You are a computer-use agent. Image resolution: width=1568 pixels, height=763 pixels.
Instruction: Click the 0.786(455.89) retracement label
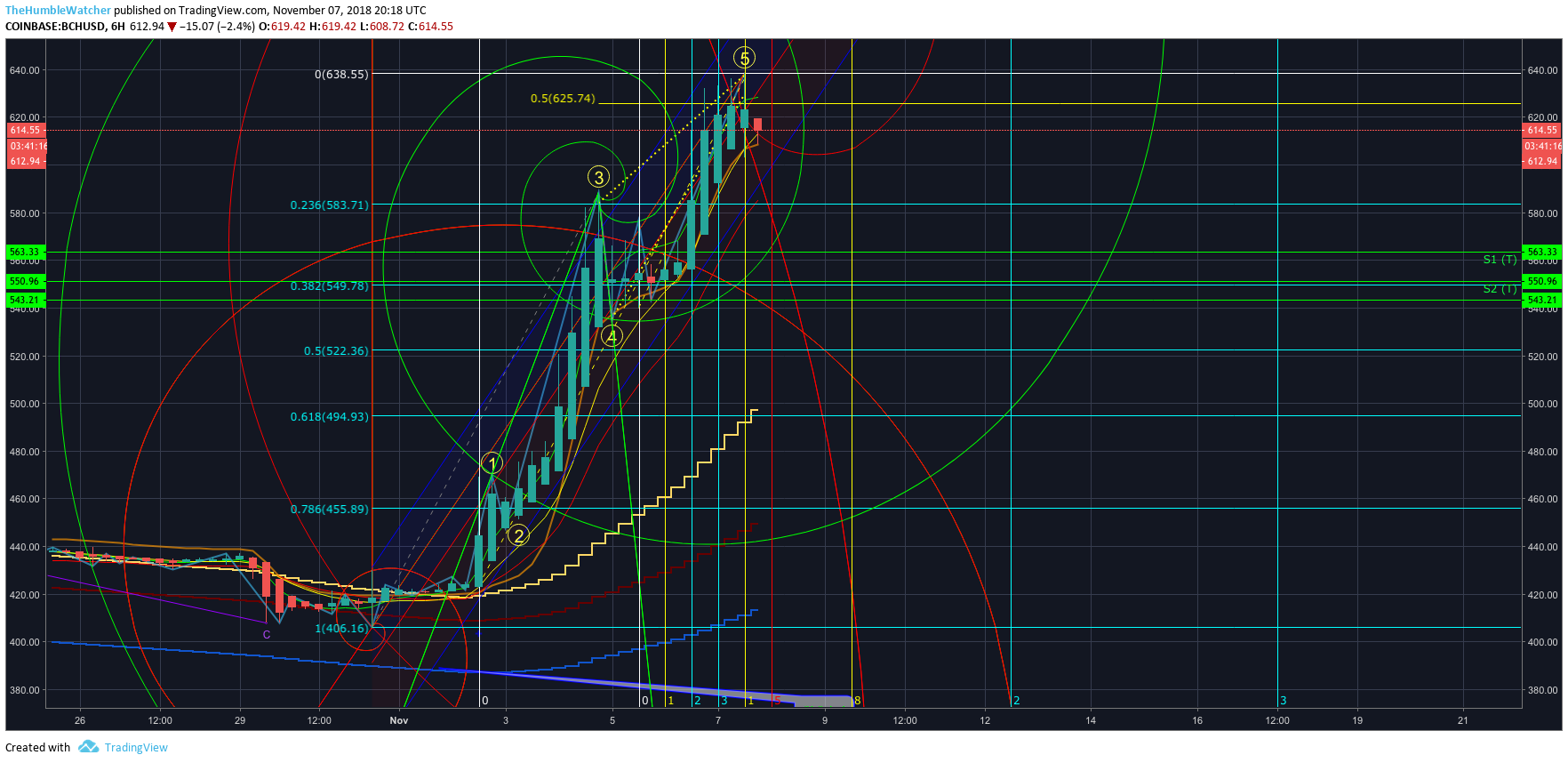330,510
